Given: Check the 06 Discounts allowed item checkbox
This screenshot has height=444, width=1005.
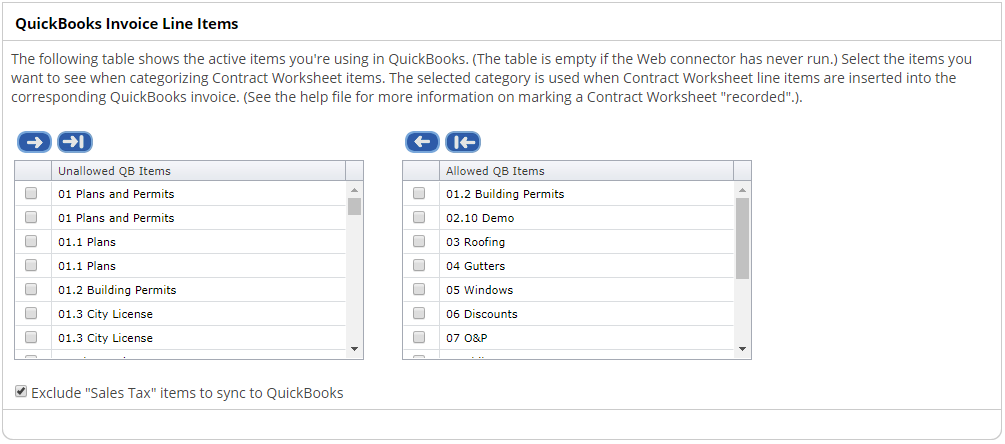Looking at the screenshot, I should click(419, 313).
